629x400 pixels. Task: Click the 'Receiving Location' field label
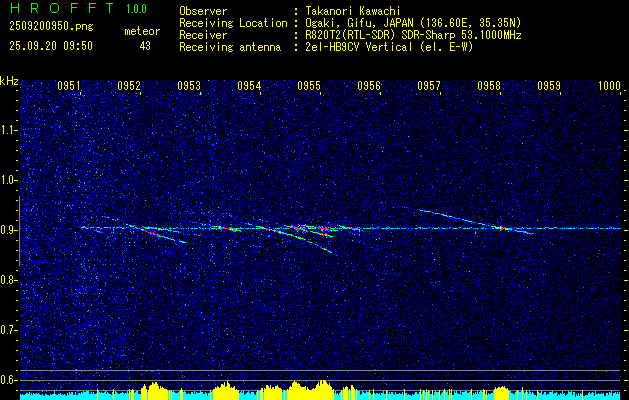233,23
